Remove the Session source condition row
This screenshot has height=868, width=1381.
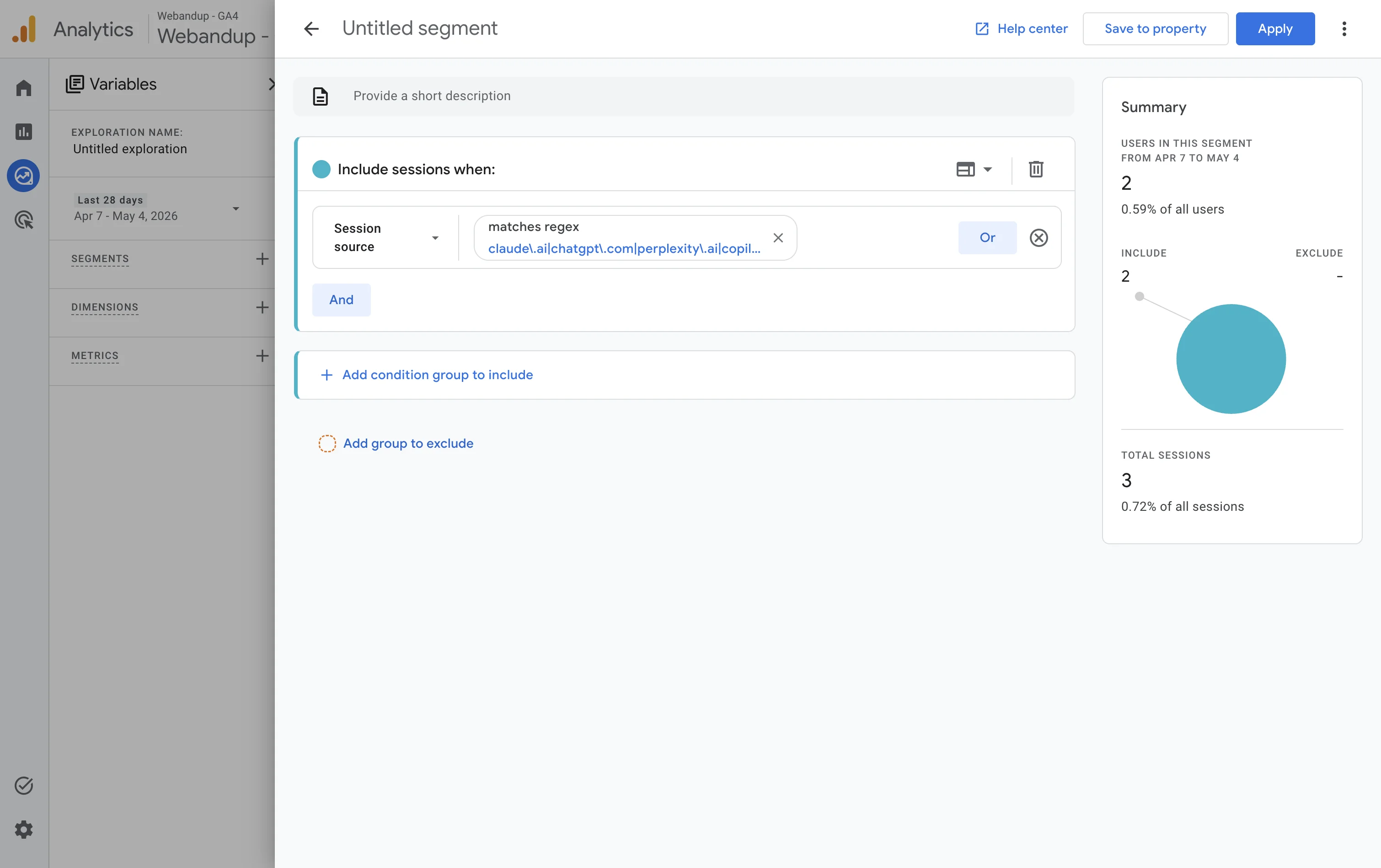1038,237
